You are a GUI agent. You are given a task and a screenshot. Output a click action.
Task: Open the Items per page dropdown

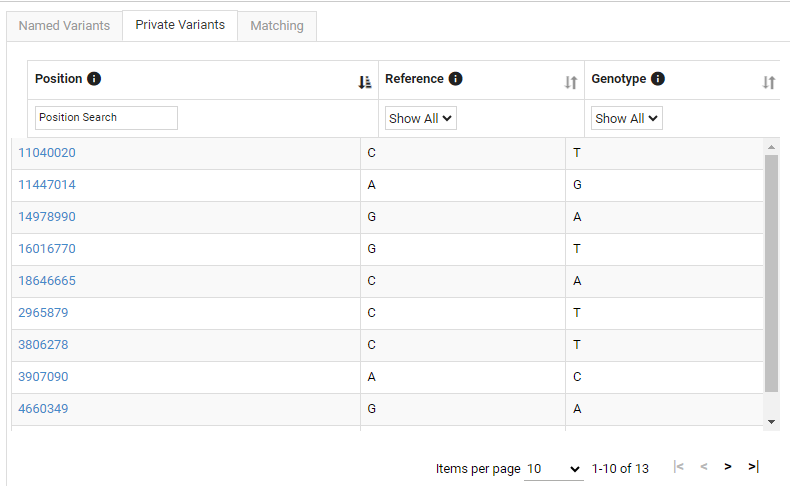pyautogui.click(x=553, y=469)
